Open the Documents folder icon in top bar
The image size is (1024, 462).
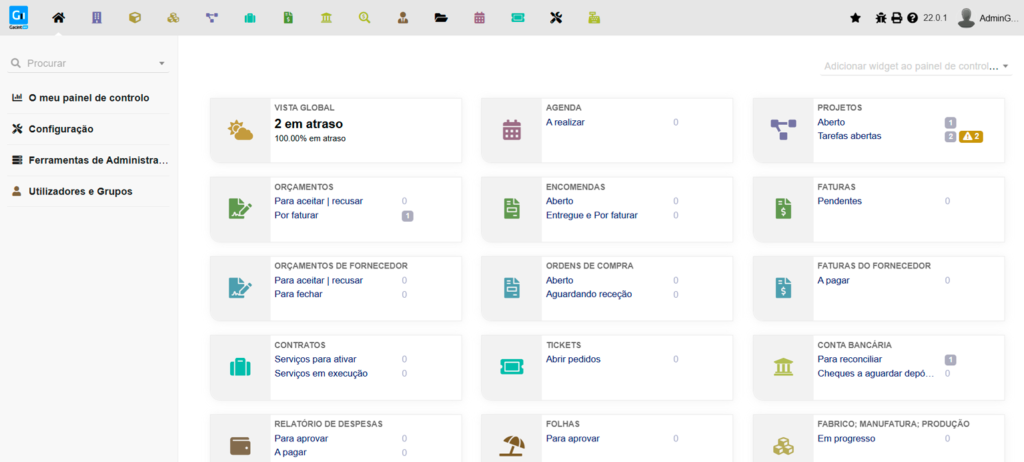pos(441,18)
